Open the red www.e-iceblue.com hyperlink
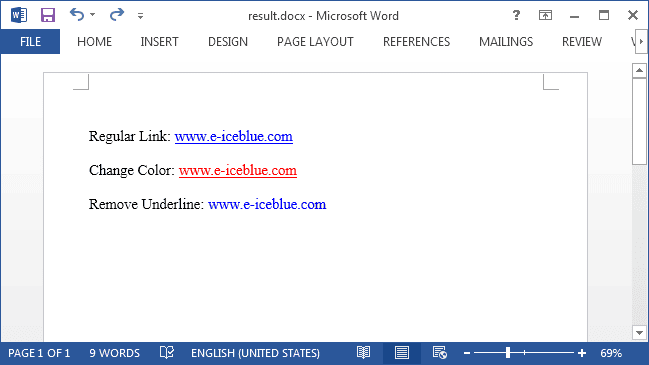 tap(238, 170)
